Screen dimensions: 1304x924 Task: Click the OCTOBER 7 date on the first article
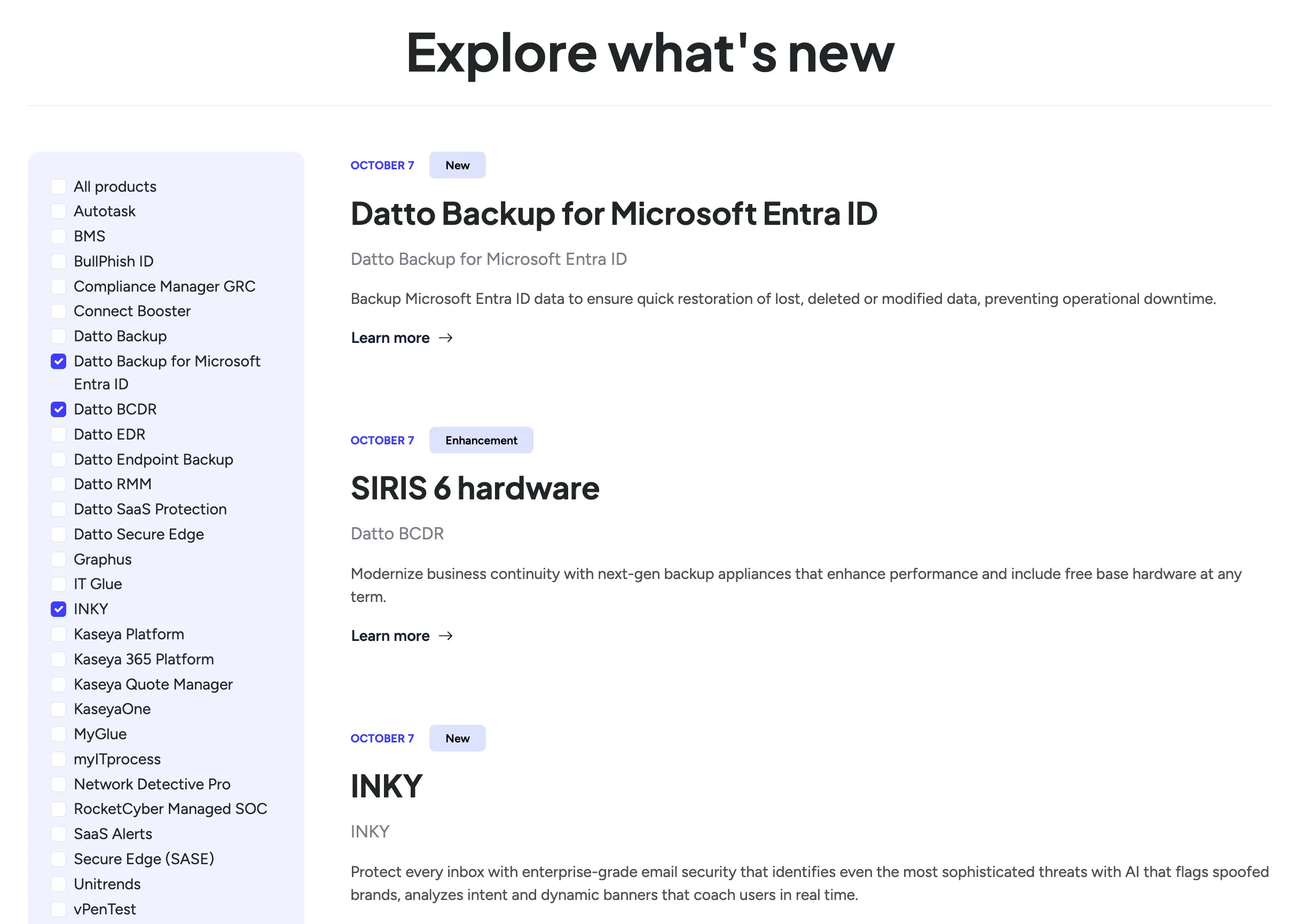[382, 165]
